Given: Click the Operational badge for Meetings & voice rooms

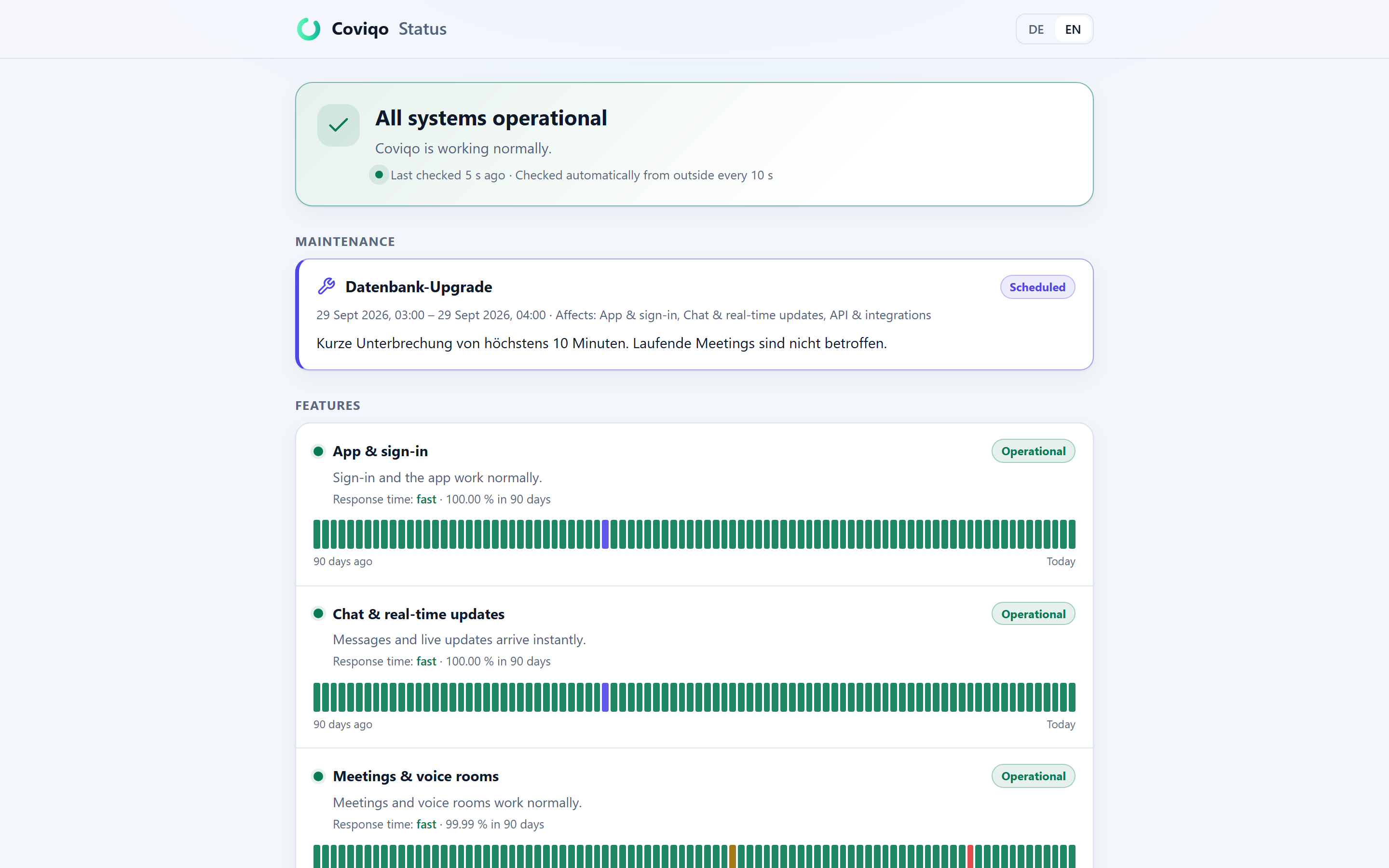Looking at the screenshot, I should [x=1033, y=776].
